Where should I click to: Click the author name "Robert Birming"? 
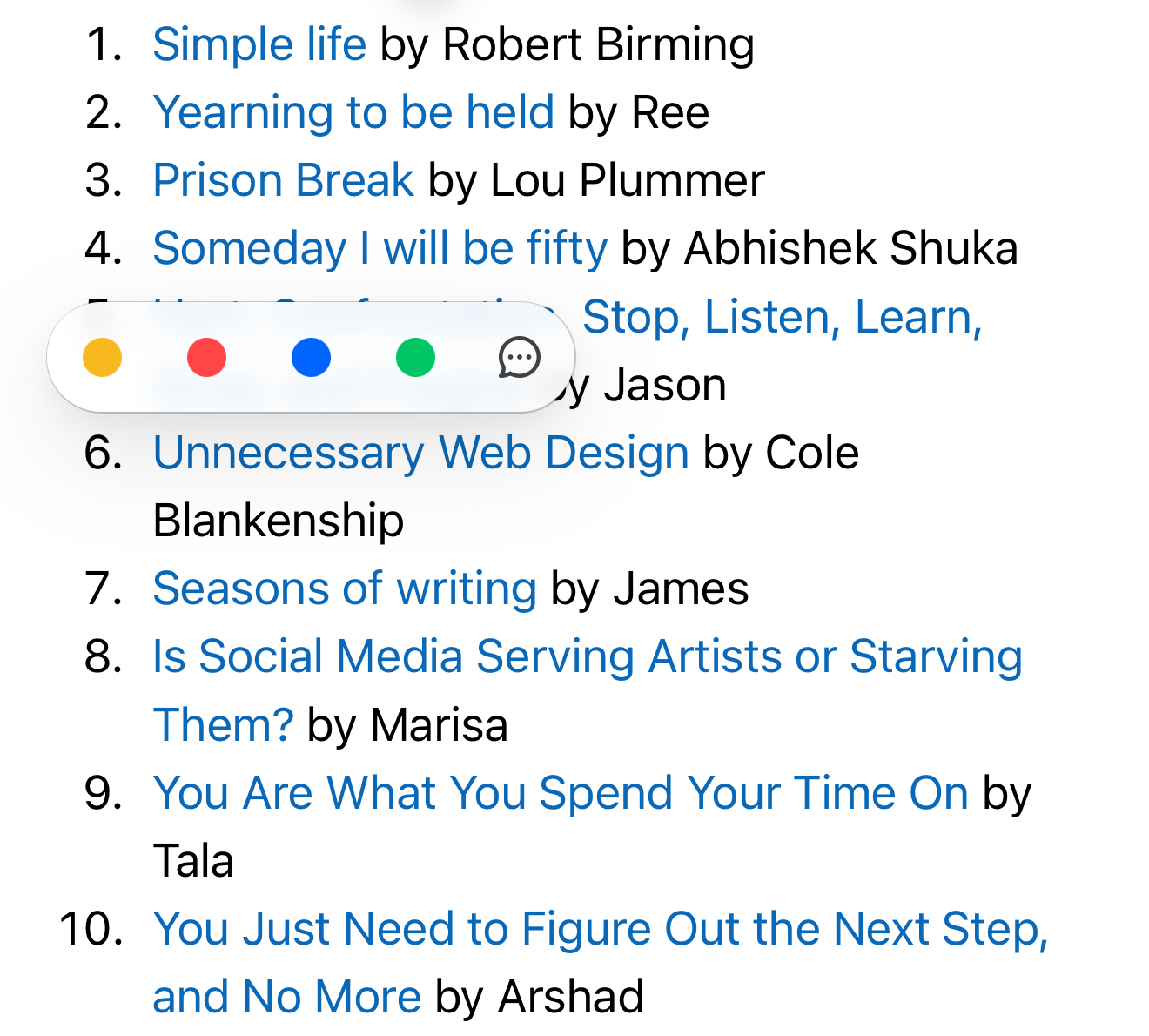(x=598, y=44)
